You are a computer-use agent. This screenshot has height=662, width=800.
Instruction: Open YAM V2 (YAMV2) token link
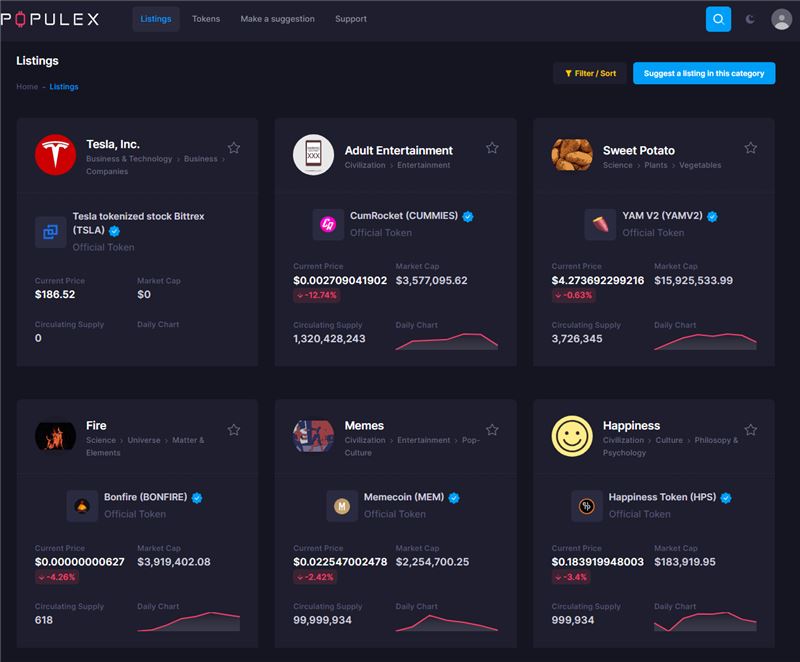click(x=662, y=216)
